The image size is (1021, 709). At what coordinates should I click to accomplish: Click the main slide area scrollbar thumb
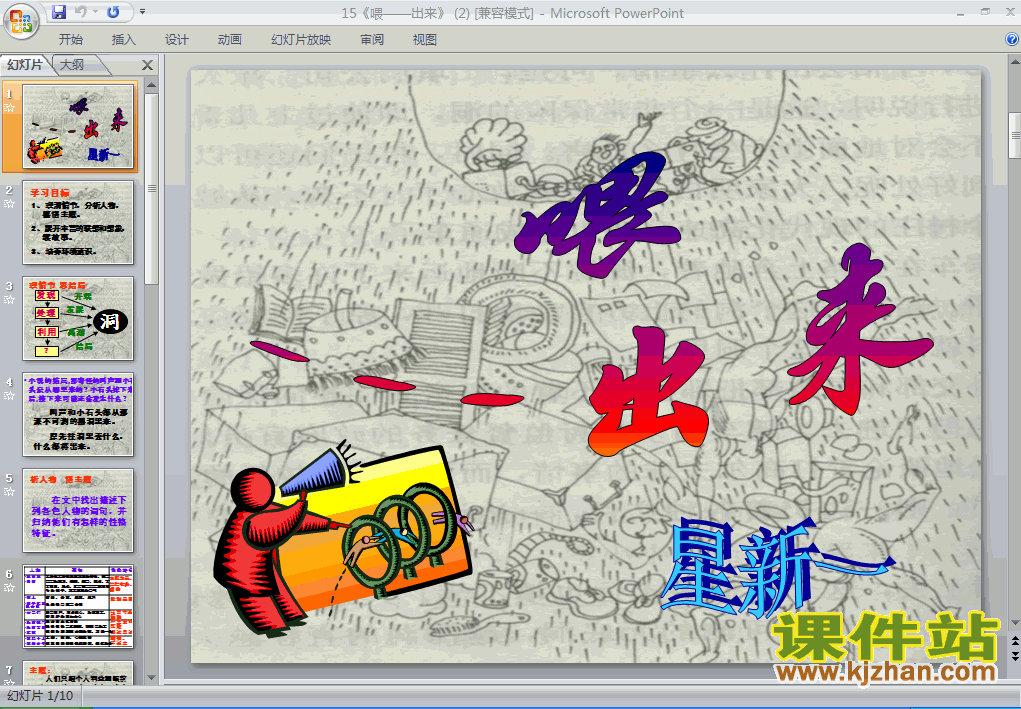click(x=1014, y=135)
